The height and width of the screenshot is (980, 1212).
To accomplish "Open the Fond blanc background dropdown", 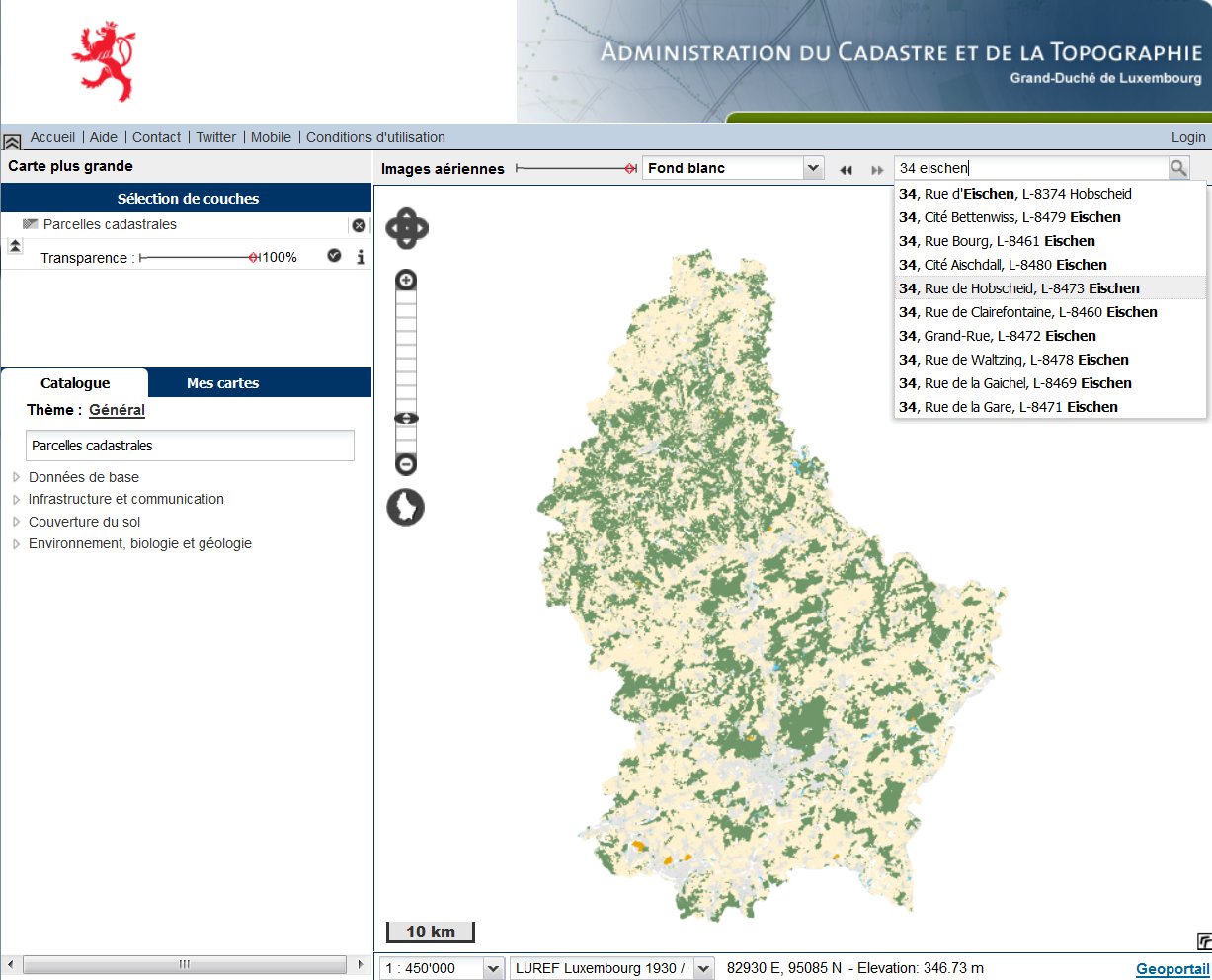I will (x=733, y=168).
